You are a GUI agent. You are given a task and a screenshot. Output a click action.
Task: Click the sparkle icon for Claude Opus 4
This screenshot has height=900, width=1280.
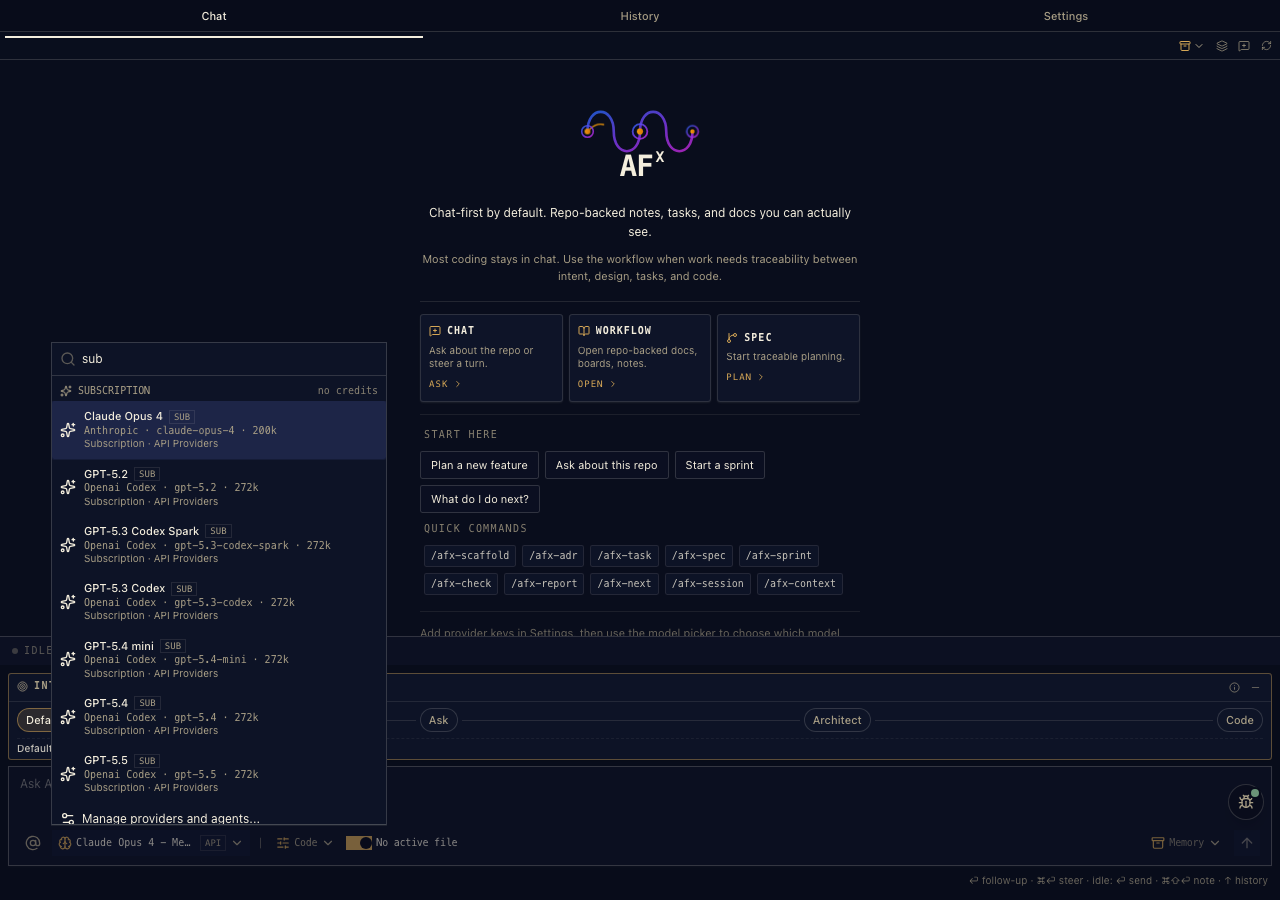click(68, 430)
